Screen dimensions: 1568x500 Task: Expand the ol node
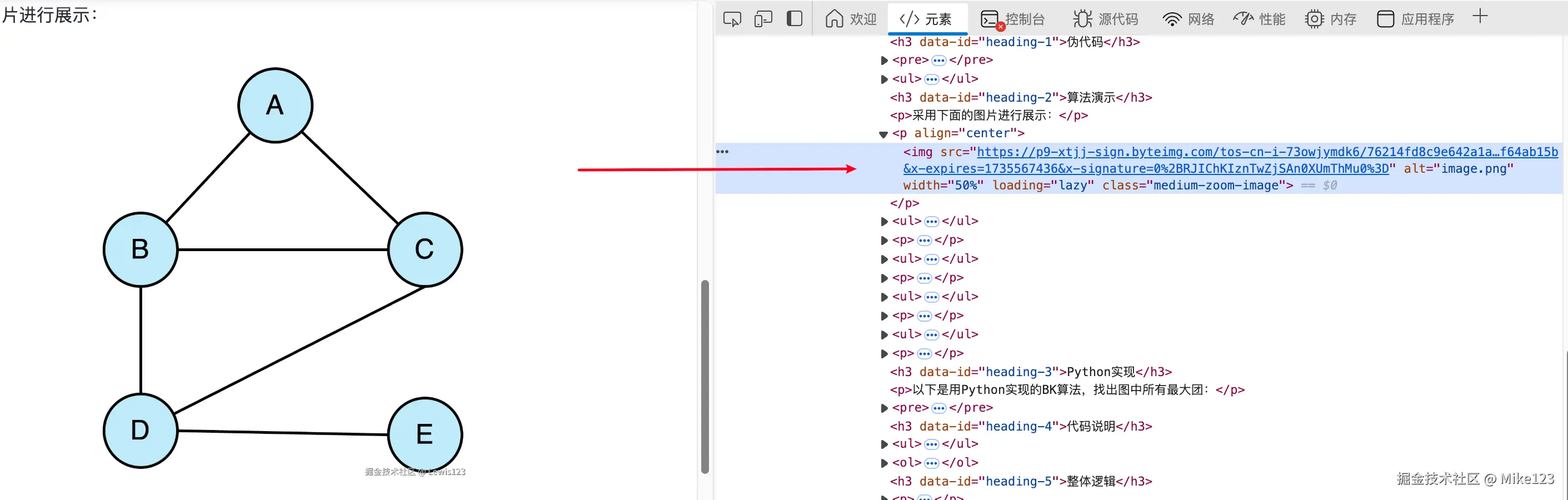tap(884, 463)
